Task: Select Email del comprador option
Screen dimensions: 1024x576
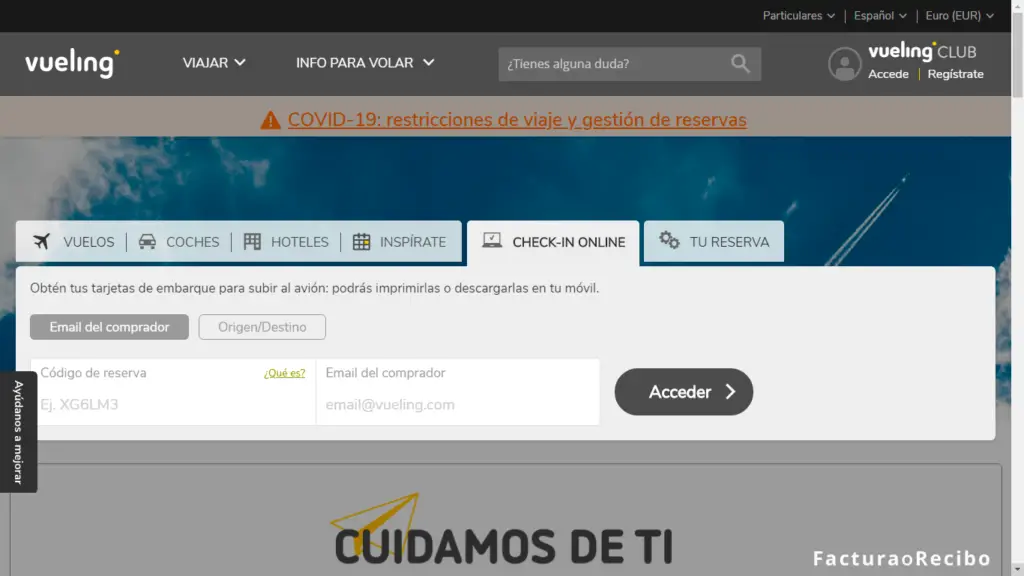Action: pos(109,327)
